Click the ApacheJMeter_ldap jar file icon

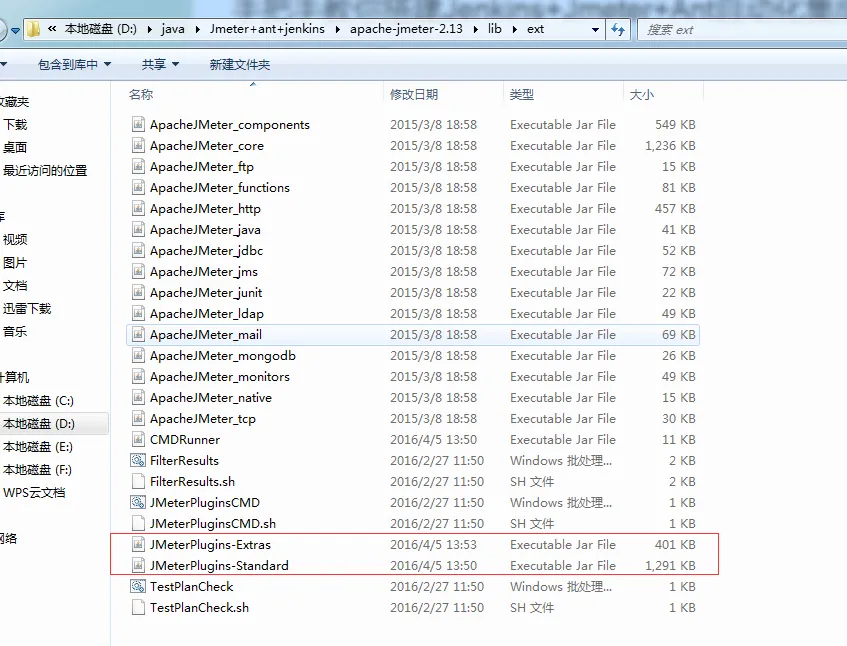click(138, 313)
